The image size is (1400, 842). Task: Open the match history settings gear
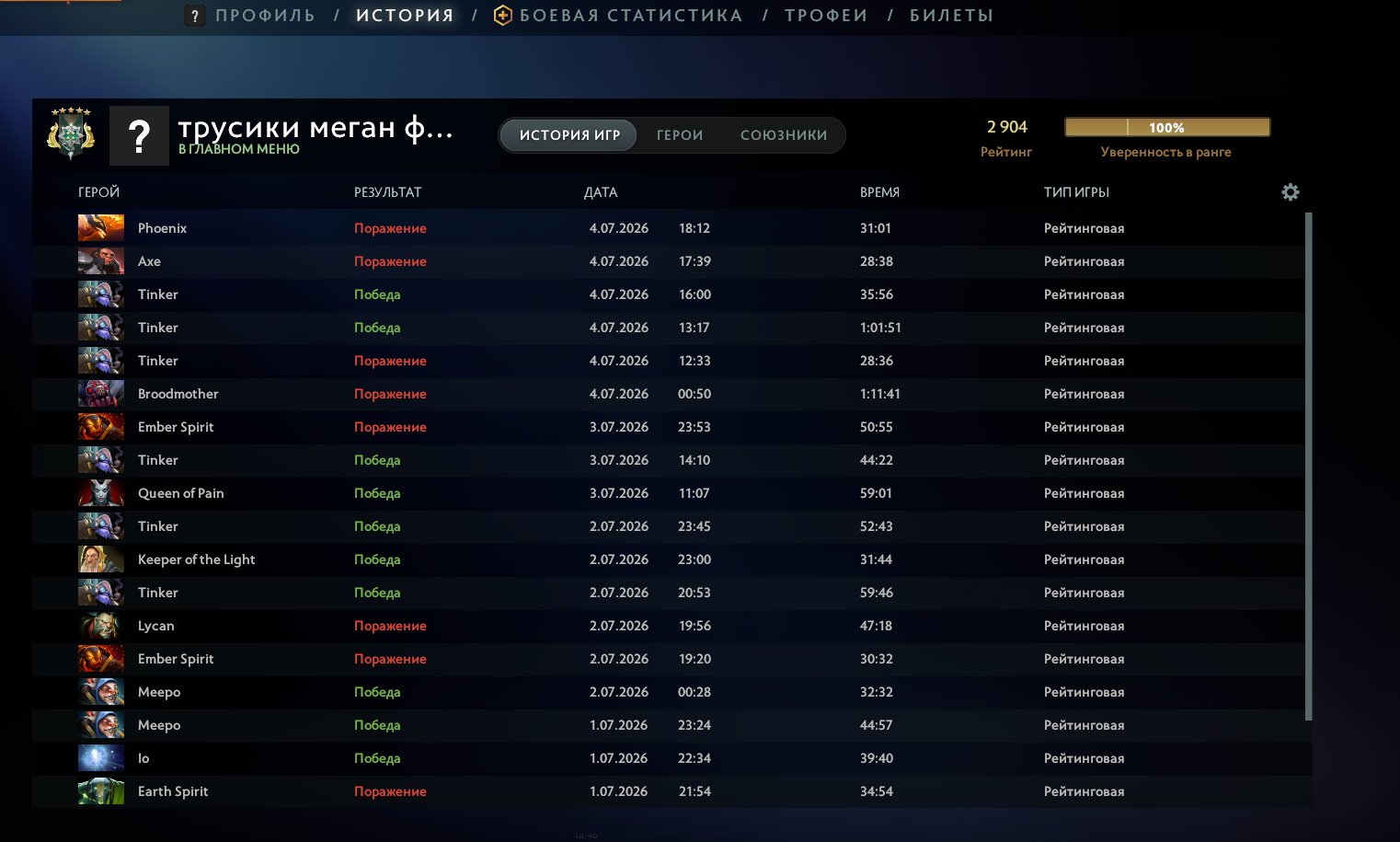pos(1291,192)
